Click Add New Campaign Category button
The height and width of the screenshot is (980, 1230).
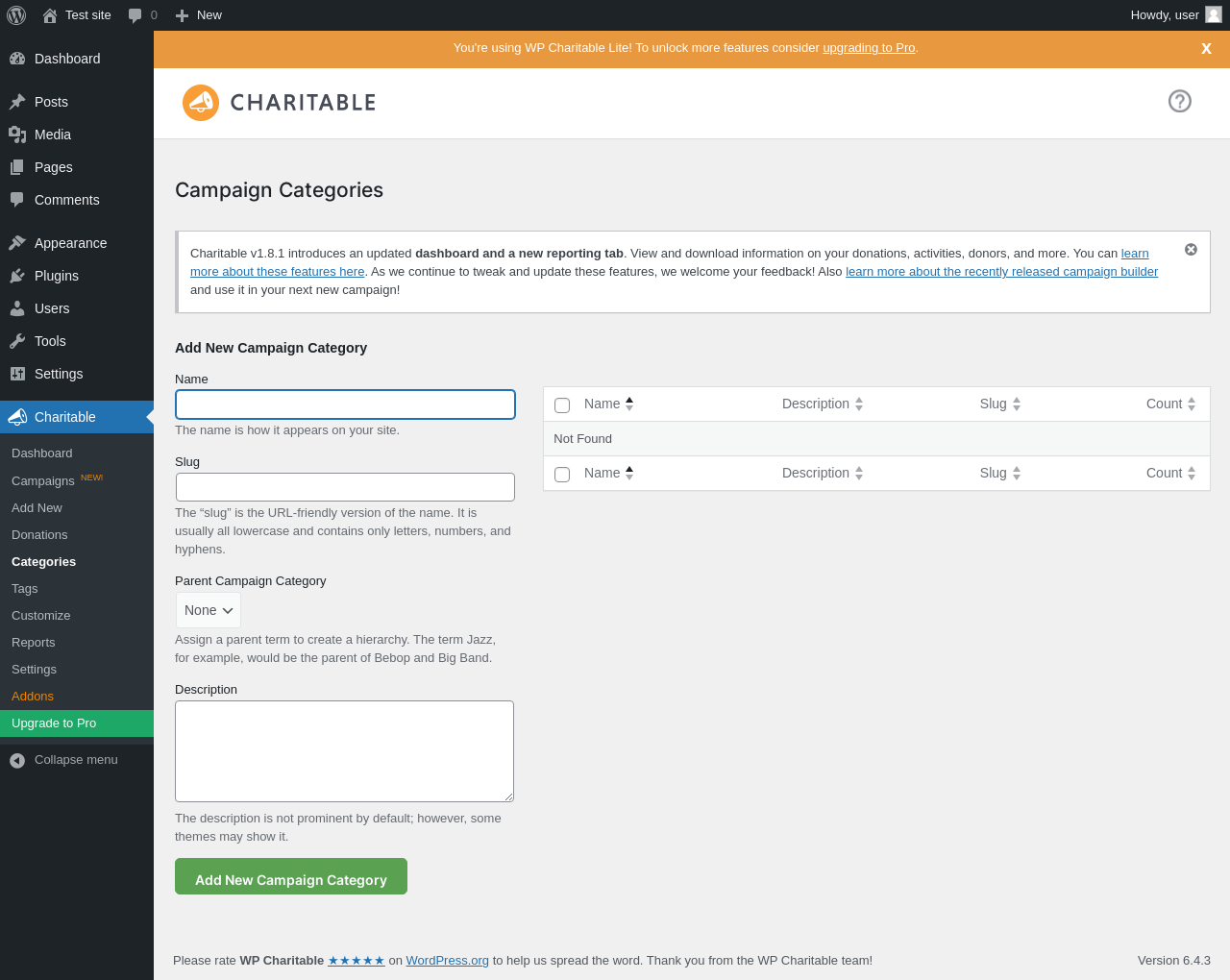coord(291,876)
